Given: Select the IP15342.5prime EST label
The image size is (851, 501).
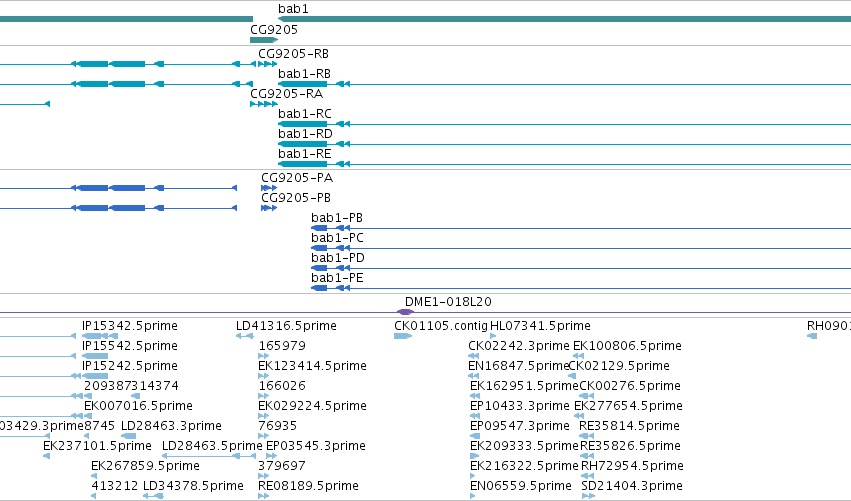Looking at the screenshot, I should click(130, 326).
